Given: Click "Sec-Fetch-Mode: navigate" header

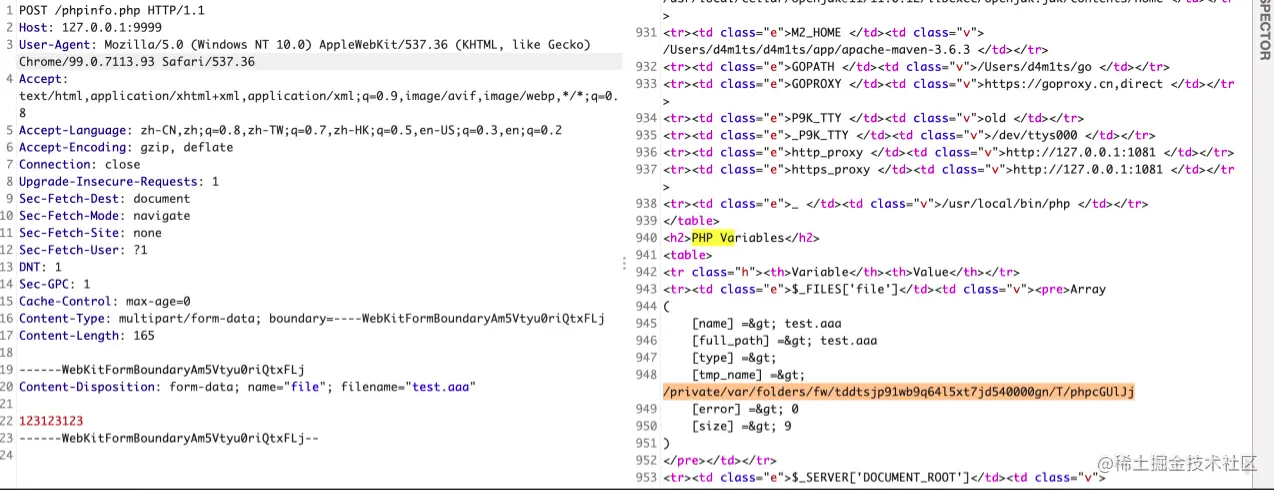Looking at the screenshot, I should (104, 215).
